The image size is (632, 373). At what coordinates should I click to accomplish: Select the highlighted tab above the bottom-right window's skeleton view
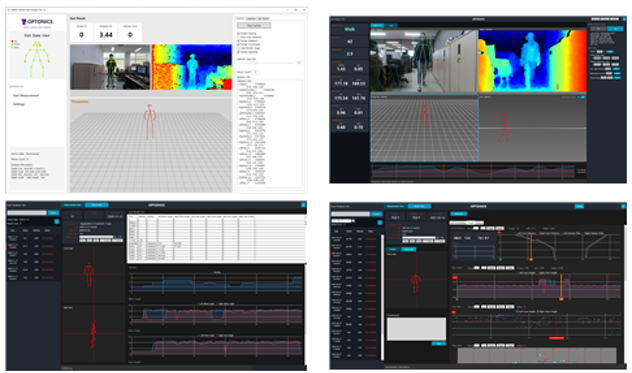[x=409, y=249]
